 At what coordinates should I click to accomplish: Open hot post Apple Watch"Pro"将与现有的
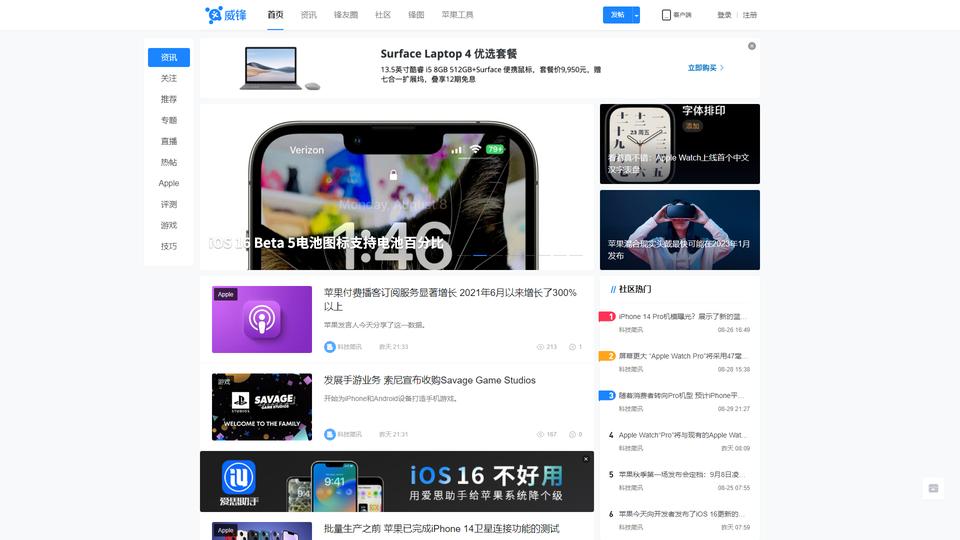[x=683, y=435]
